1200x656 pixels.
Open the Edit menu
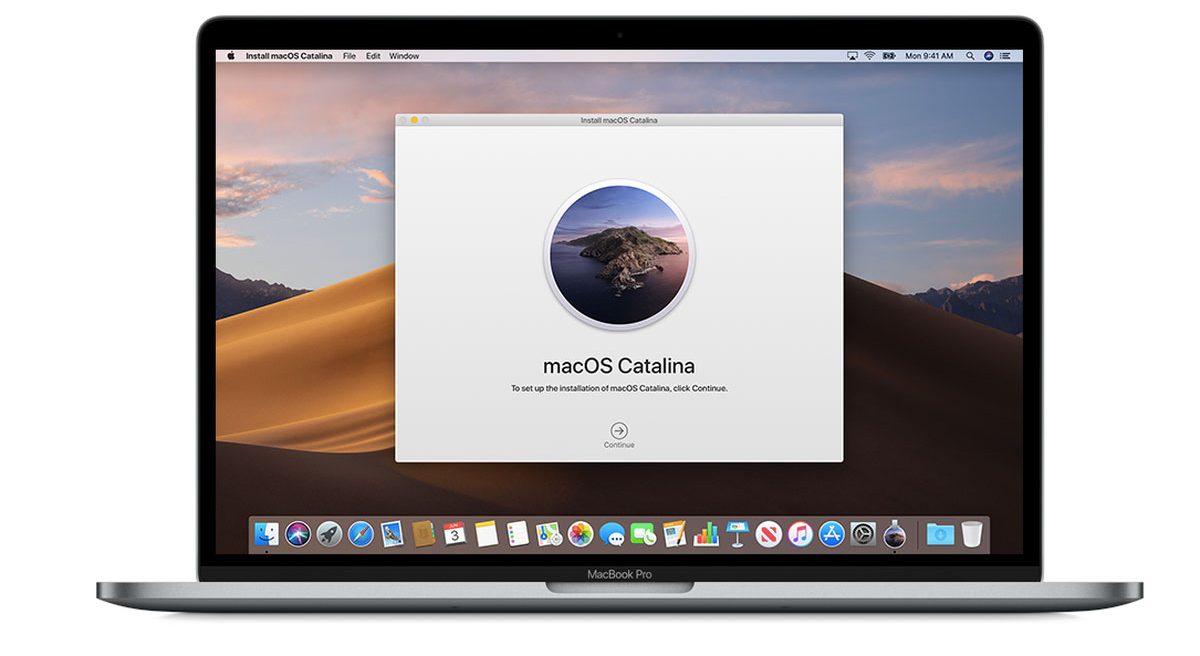point(373,56)
